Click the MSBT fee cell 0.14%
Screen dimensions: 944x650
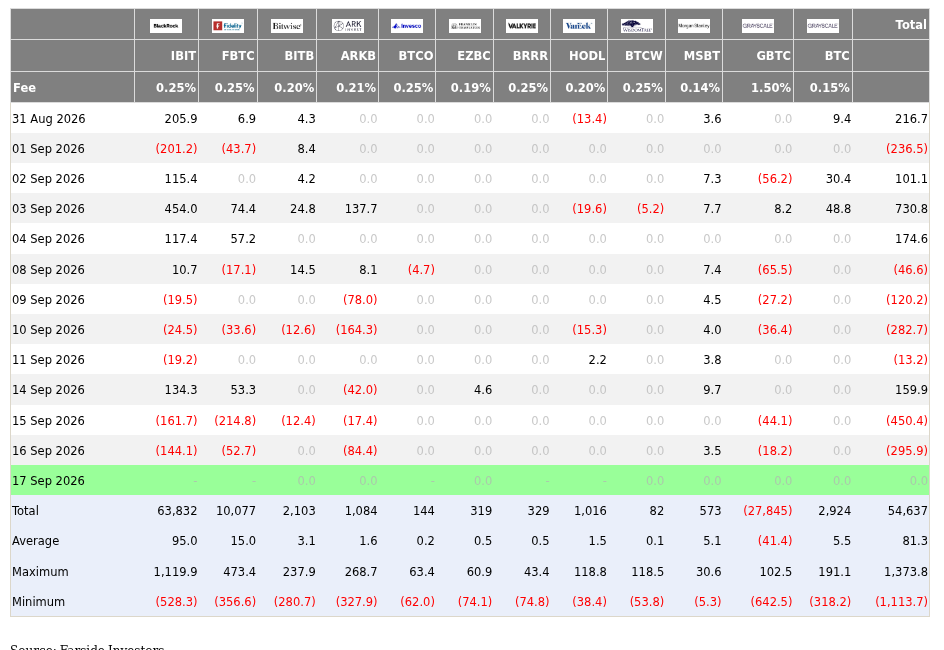point(700,88)
